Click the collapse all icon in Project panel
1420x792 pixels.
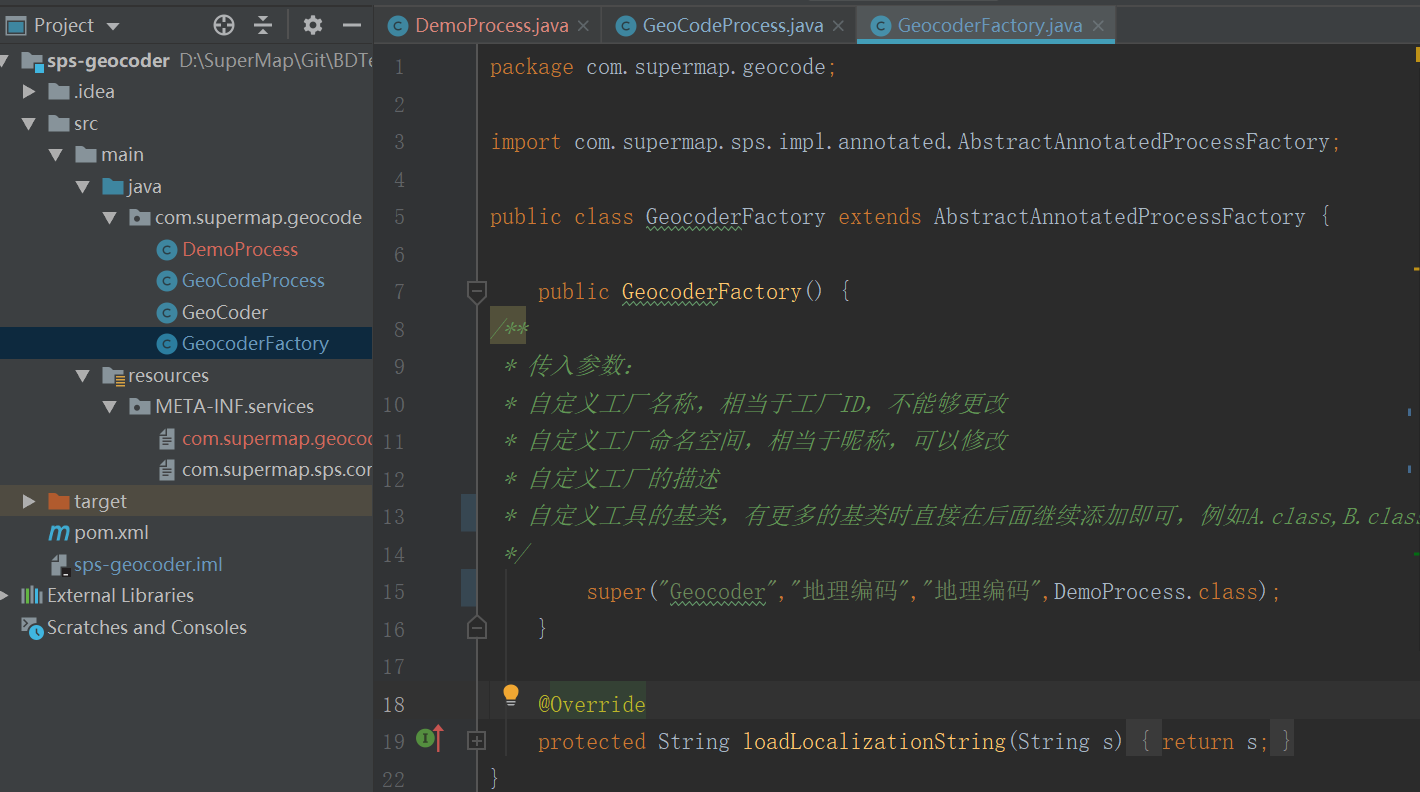tap(263, 25)
